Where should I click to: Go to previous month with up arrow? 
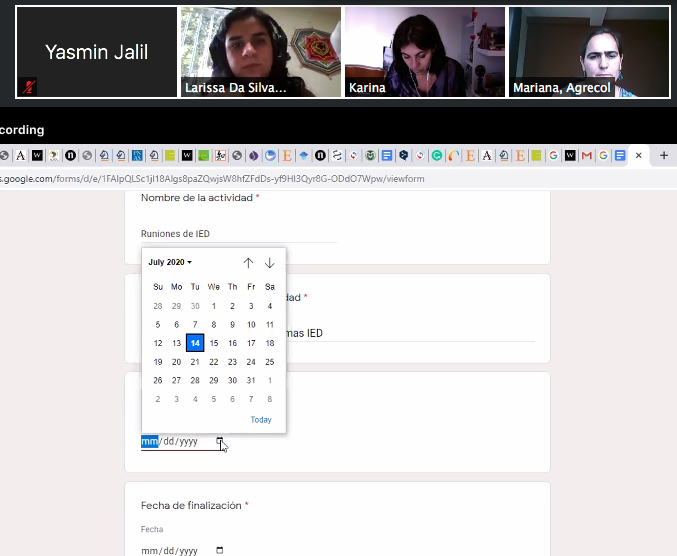(248, 263)
